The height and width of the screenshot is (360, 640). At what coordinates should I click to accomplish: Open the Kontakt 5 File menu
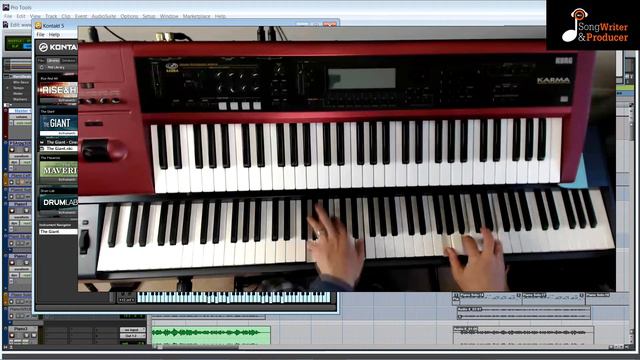coord(40,35)
